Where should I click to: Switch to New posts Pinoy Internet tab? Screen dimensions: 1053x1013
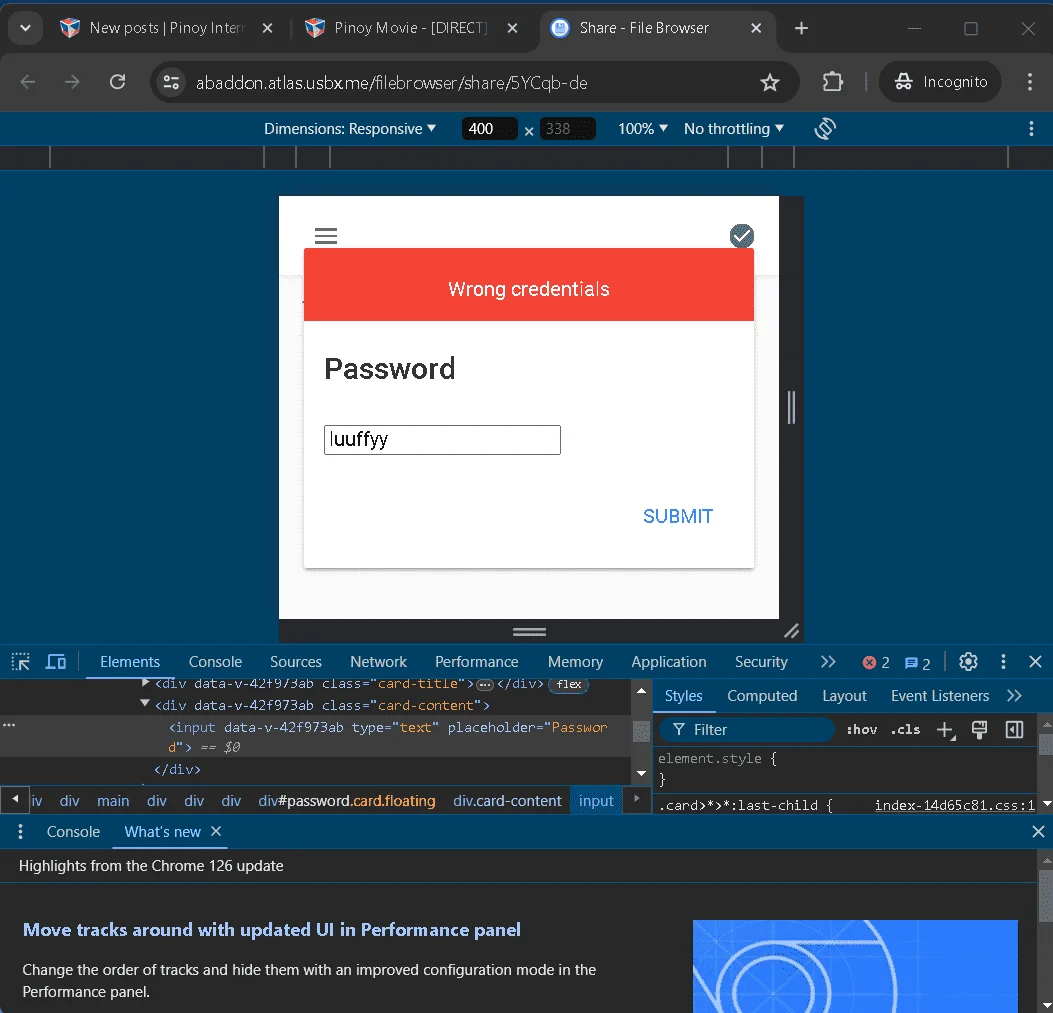coord(153,28)
